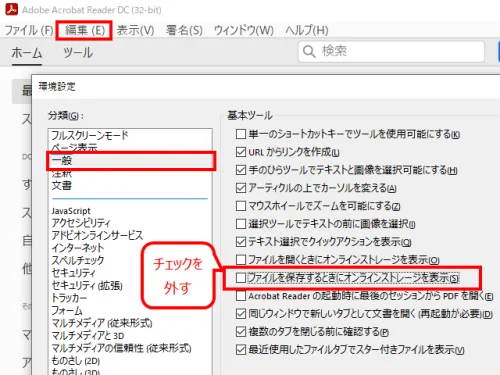This screenshot has height=375, width=500.
Task: Toggle 複数のタブを閉じる前に確認する checkbox
Action: pos(241,332)
